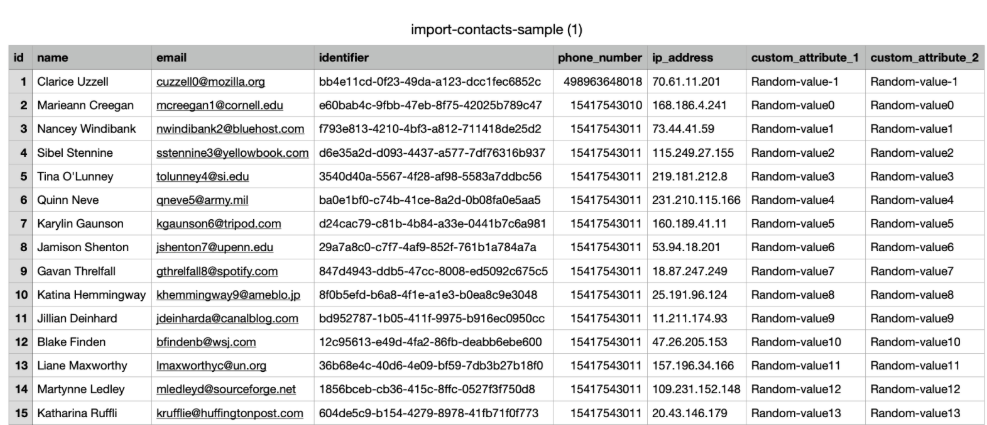Open the mcreegan1@cornell.edu email link

219,105
